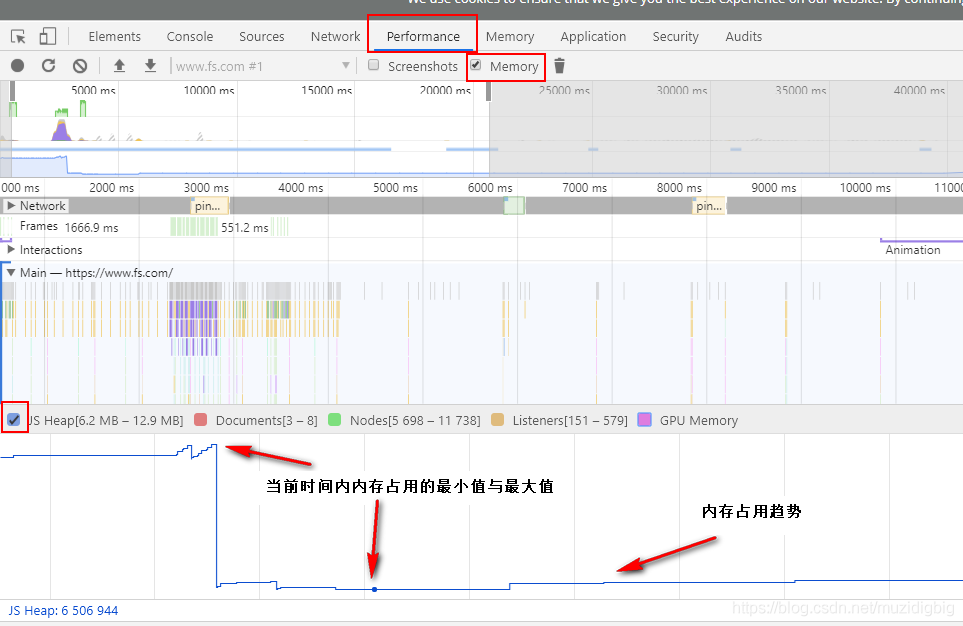Screen dimensions: 963x626
Task: Click the JS Heap[6.2 MB – 12.9 MB] label
Action: (106, 421)
